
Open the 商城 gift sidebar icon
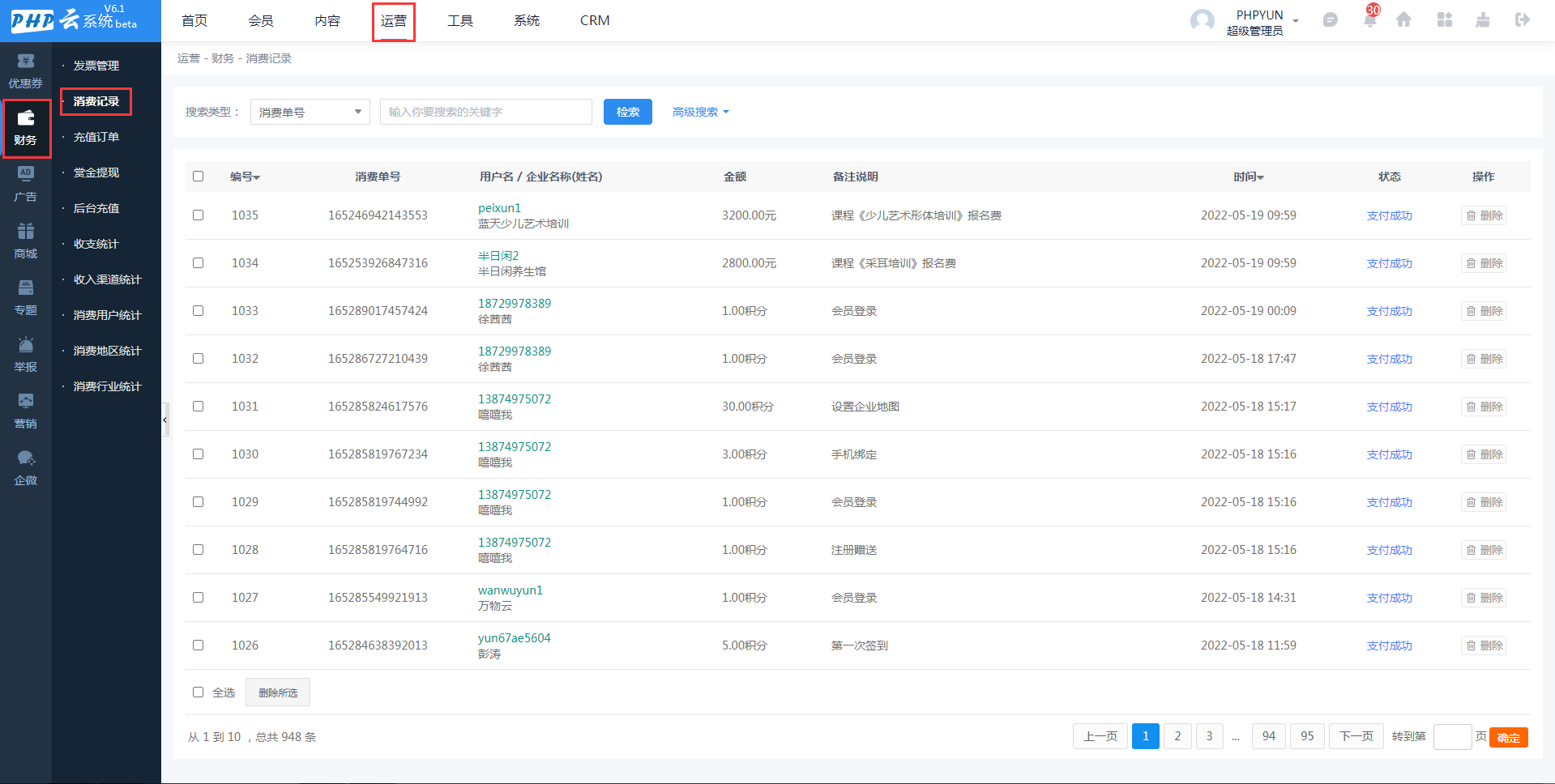coord(25,241)
